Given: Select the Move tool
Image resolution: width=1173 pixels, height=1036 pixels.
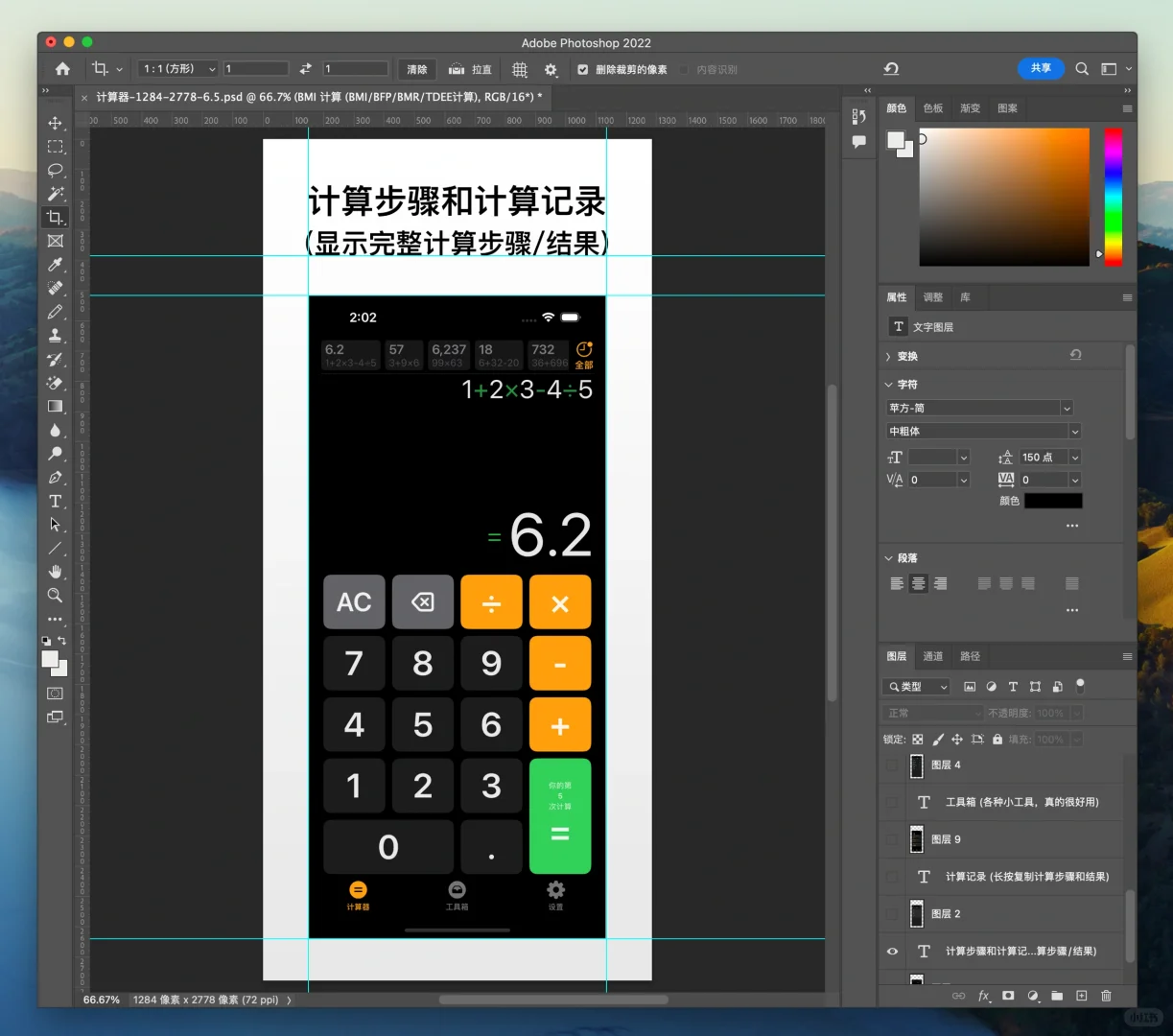Looking at the screenshot, I should 55,123.
